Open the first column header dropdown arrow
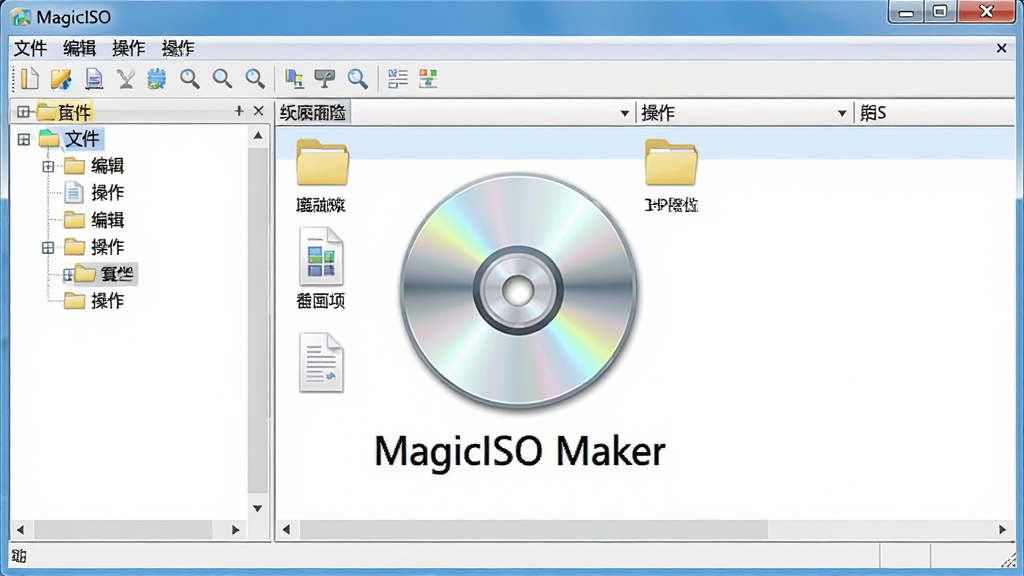 coord(624,114)
